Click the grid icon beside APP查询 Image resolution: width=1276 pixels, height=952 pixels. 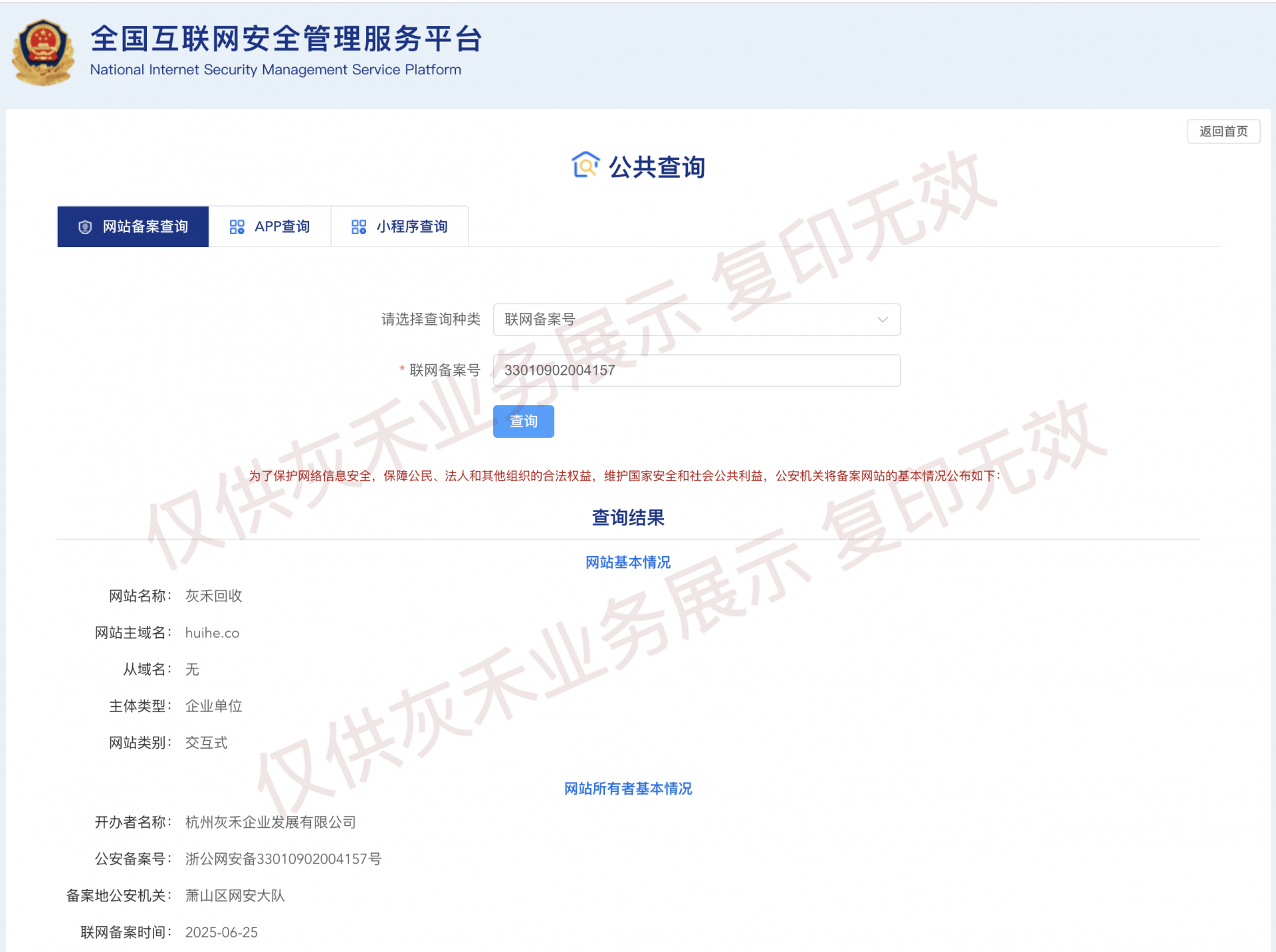[x=237, y=227]
